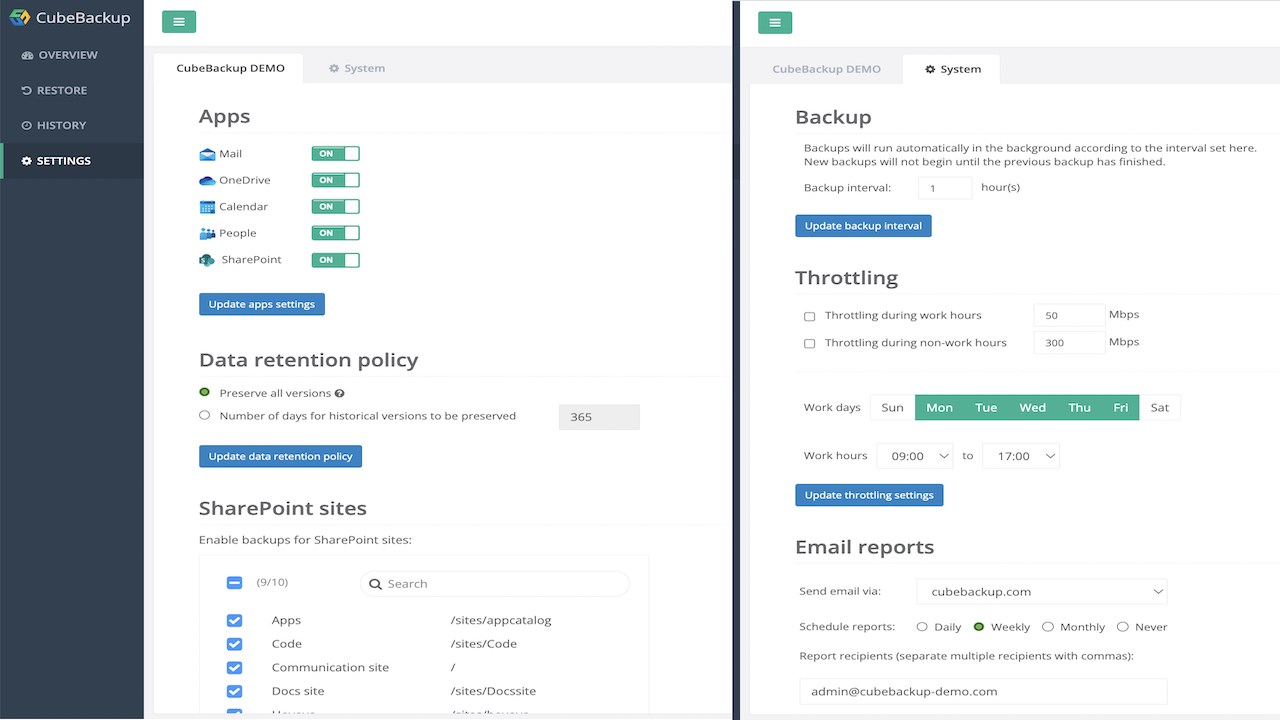The height and width of the screenshot is (720, 1280).
Task: Uncheck the Communication site checkbox
Action: (x=234, y=668)
